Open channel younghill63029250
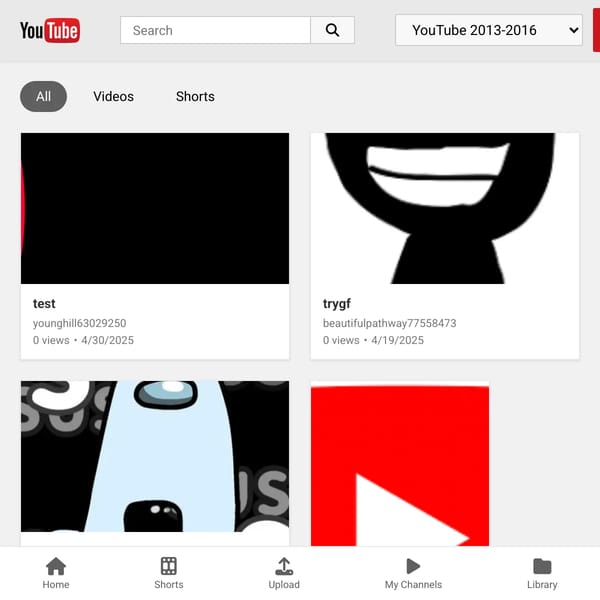 click(x=80, y=323)
